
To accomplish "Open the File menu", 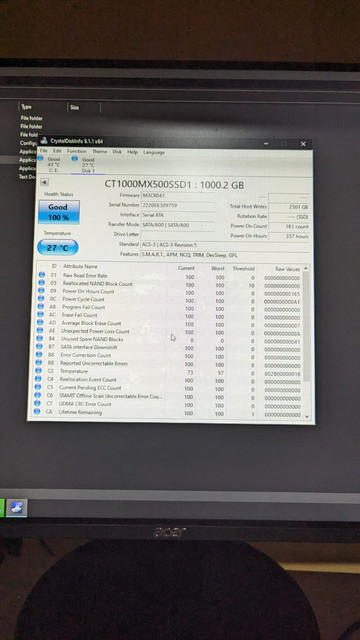I will click(x=43, y=151).
